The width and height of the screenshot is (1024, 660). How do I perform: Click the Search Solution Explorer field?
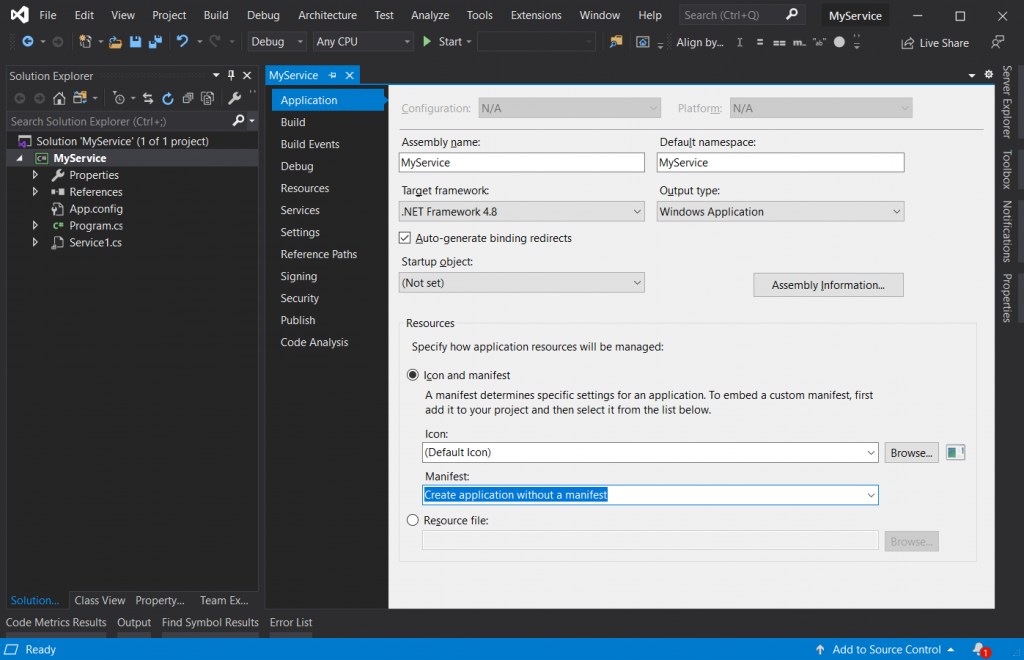[x=119, y=121]
